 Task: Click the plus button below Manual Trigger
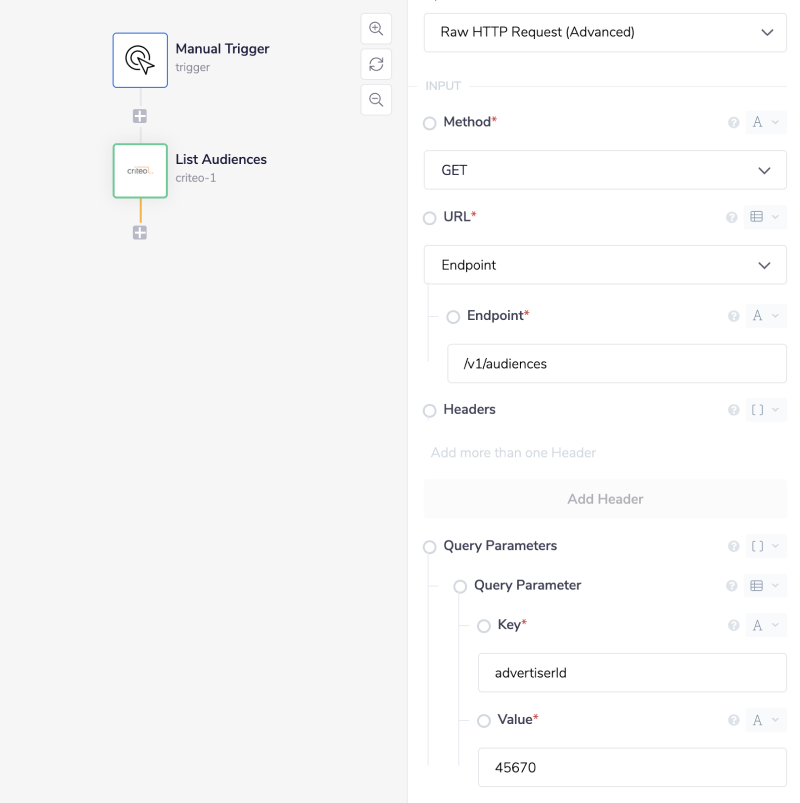pos(139,115)
